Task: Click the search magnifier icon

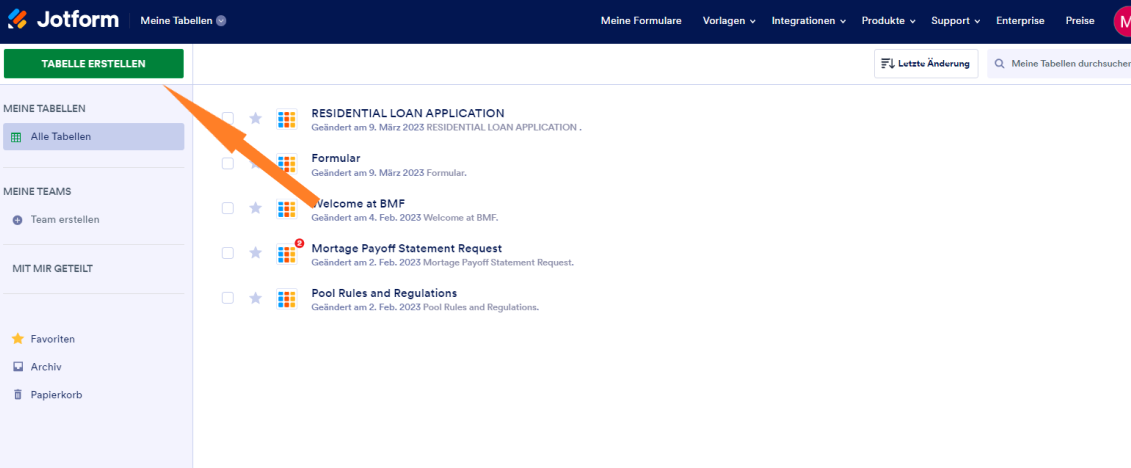Action: pos(1000,63)
